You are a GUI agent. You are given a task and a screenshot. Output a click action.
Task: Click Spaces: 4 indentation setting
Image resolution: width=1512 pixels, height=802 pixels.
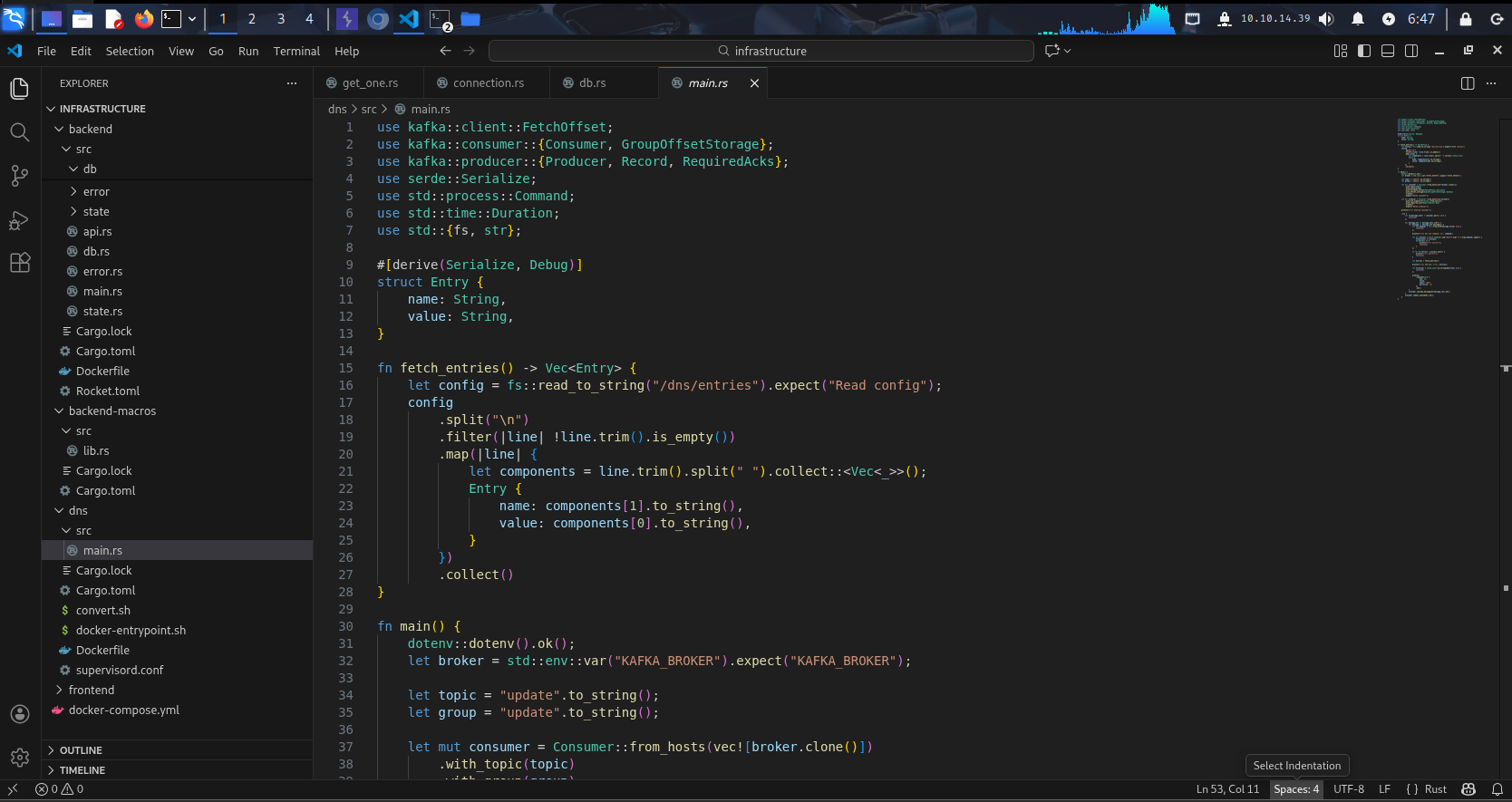pos(1295,789)
